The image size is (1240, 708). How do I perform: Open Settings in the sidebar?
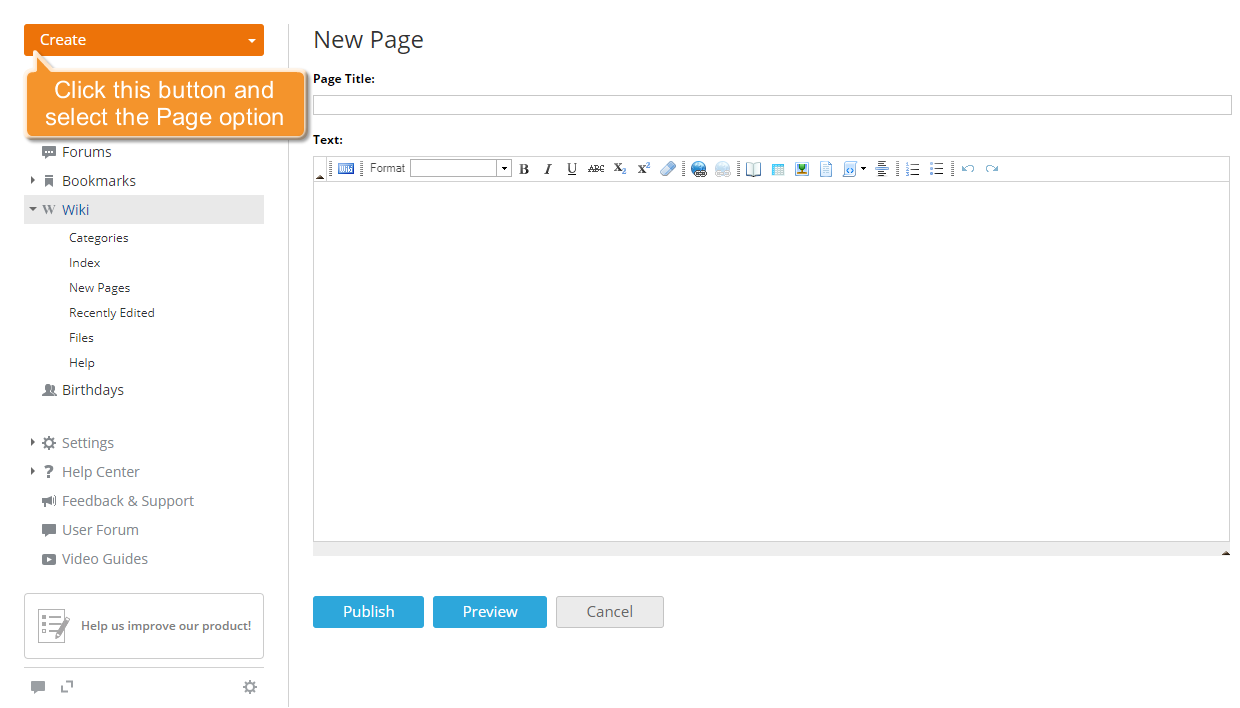(88, 443)
